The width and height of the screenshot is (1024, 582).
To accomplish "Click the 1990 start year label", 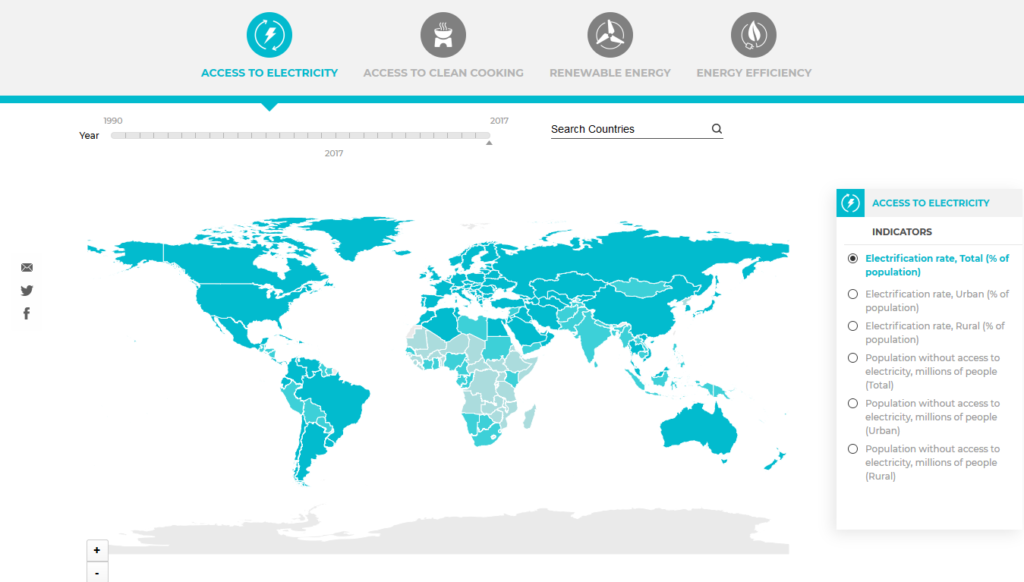I will coord(113,121).
